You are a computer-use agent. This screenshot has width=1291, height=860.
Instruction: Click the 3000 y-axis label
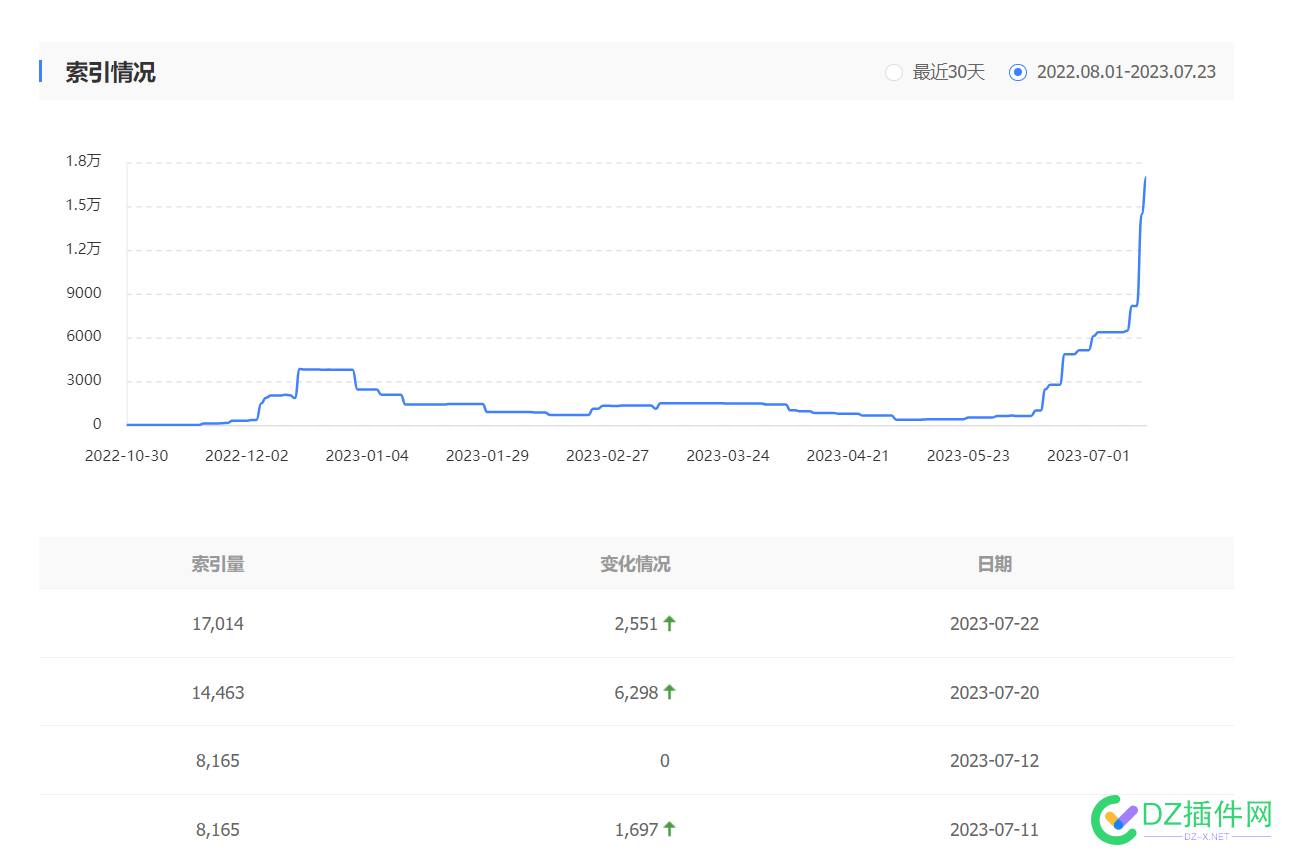click(84, 380)
